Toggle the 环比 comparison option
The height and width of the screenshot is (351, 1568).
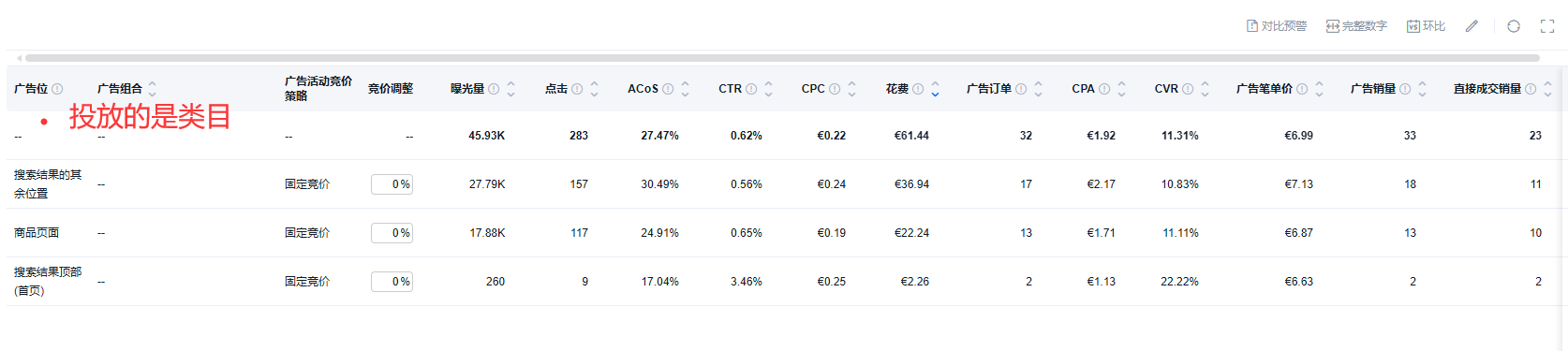point(1426,26)
